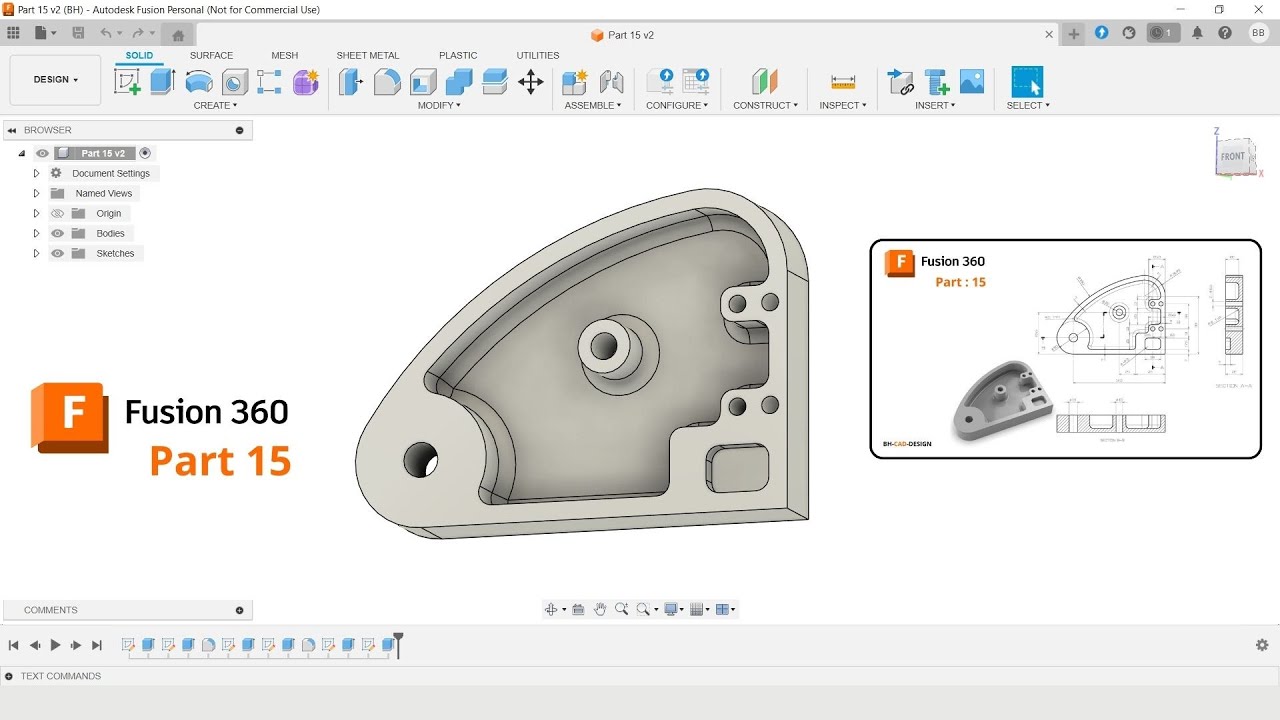Toggle visibility of Bodies folder
Screen dimensions: 1280x720
tap(57, 233)
